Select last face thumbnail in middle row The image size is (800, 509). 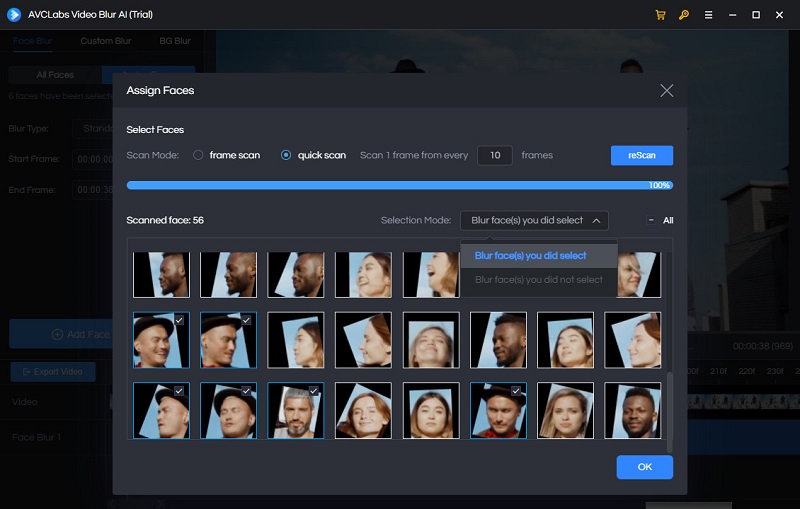point(633,340)
